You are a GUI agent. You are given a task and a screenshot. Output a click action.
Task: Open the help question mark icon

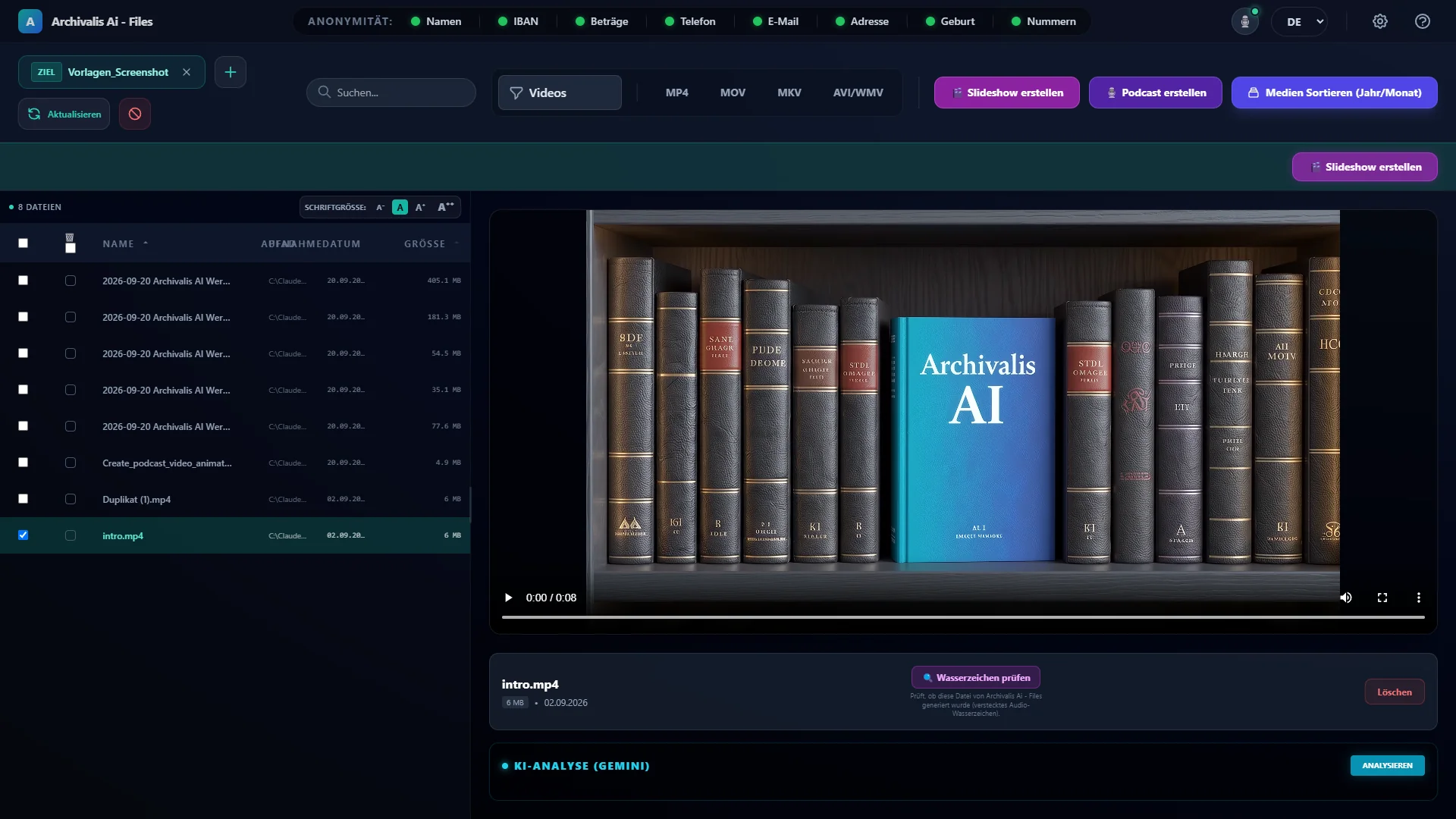(x=1423, y=21)
